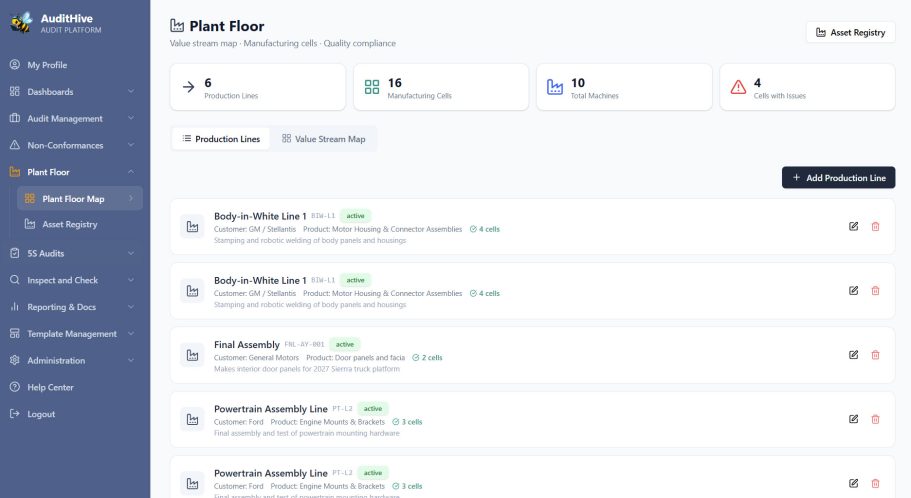Open Asset Registry from the header button
Viewport: 911px width, 498px height.
pos(851,33)
